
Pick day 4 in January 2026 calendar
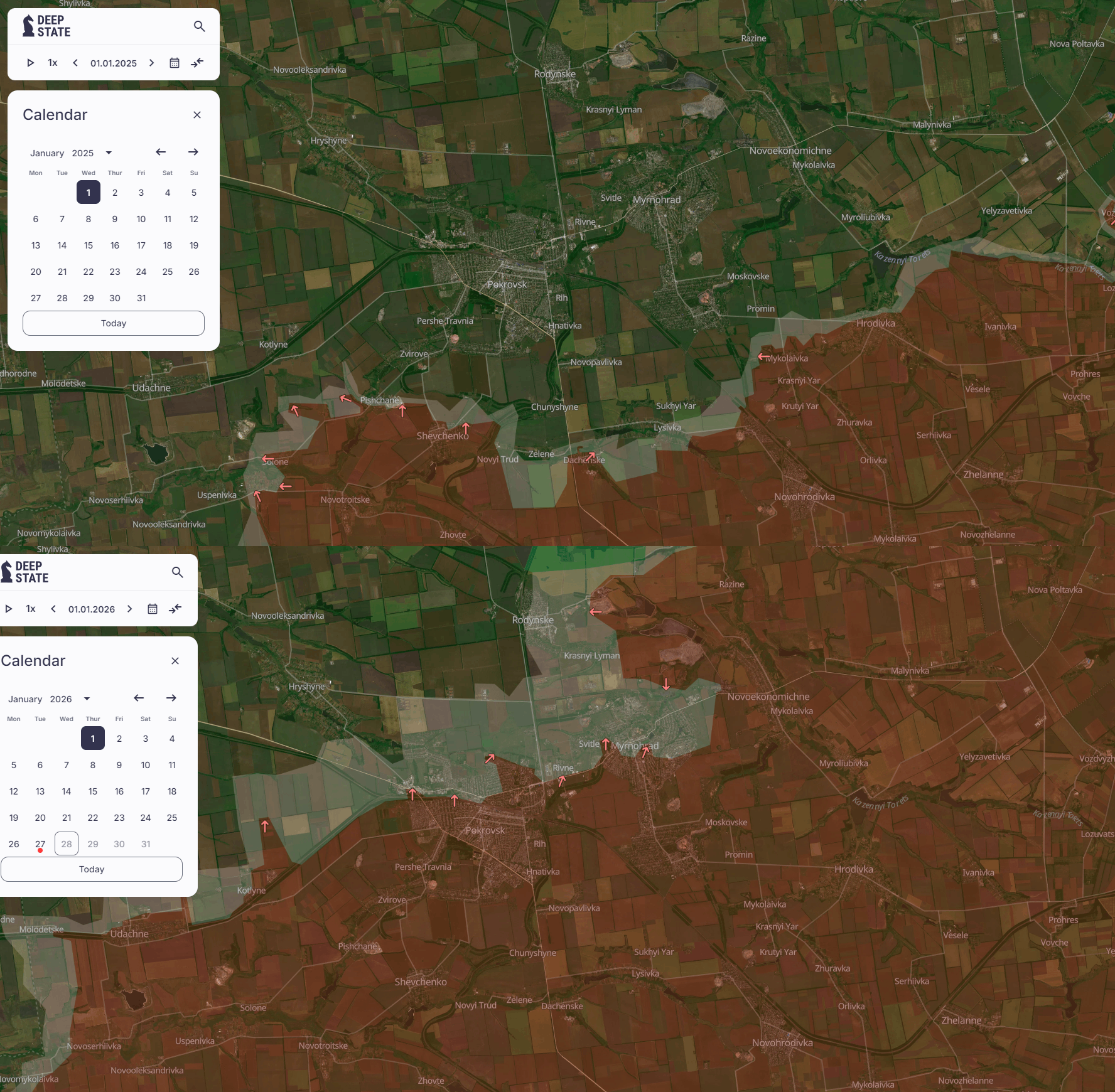[x=172, y=739]
